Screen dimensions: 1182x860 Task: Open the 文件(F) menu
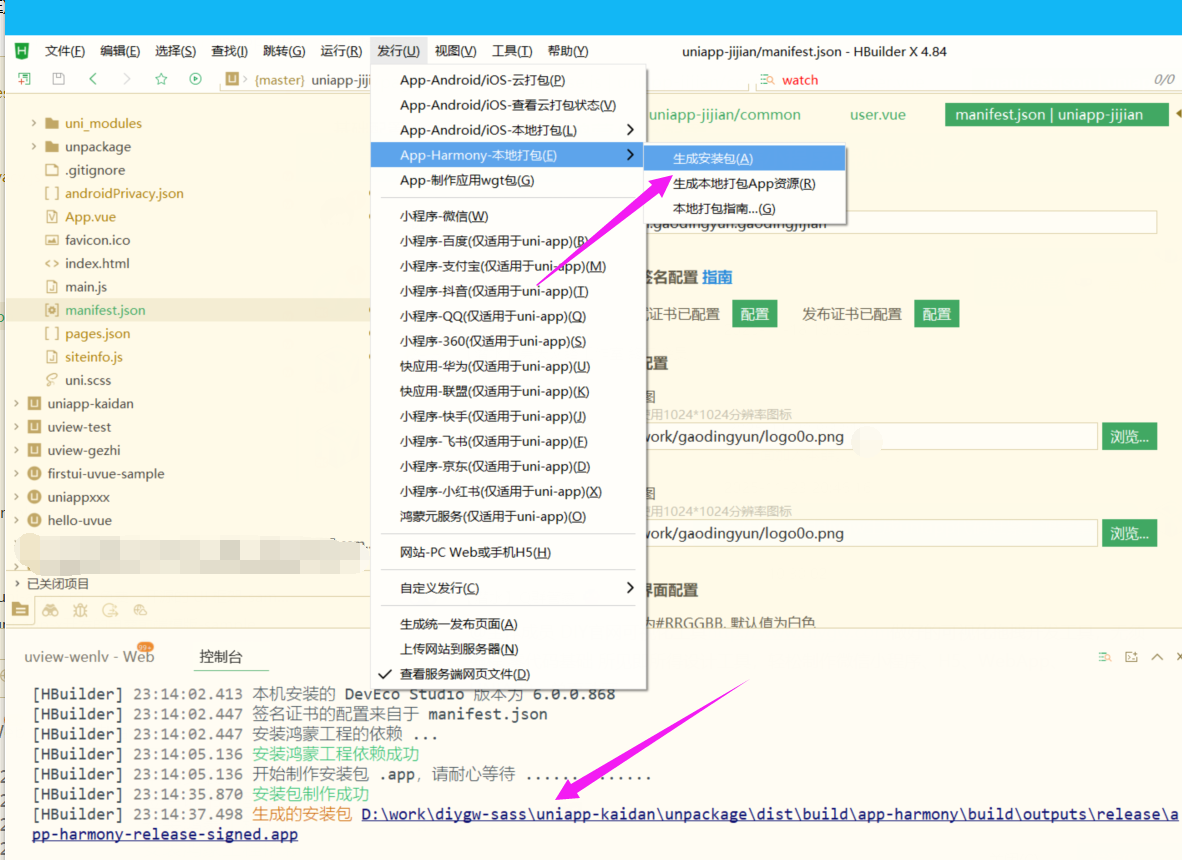pos(65,50)
